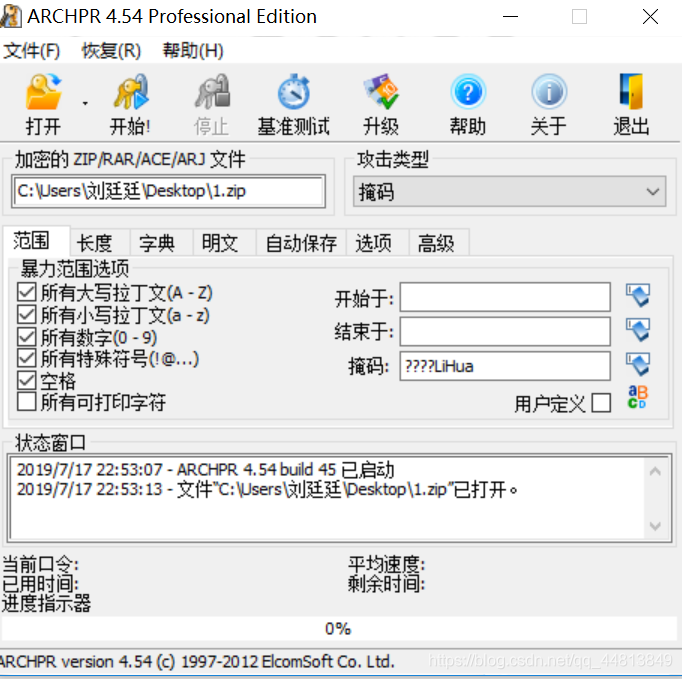Image resolution: width=682 pixels, height=679 pixels.
Task: Enable the 用户定义 checkbox
Action: [x=602, y=403]
